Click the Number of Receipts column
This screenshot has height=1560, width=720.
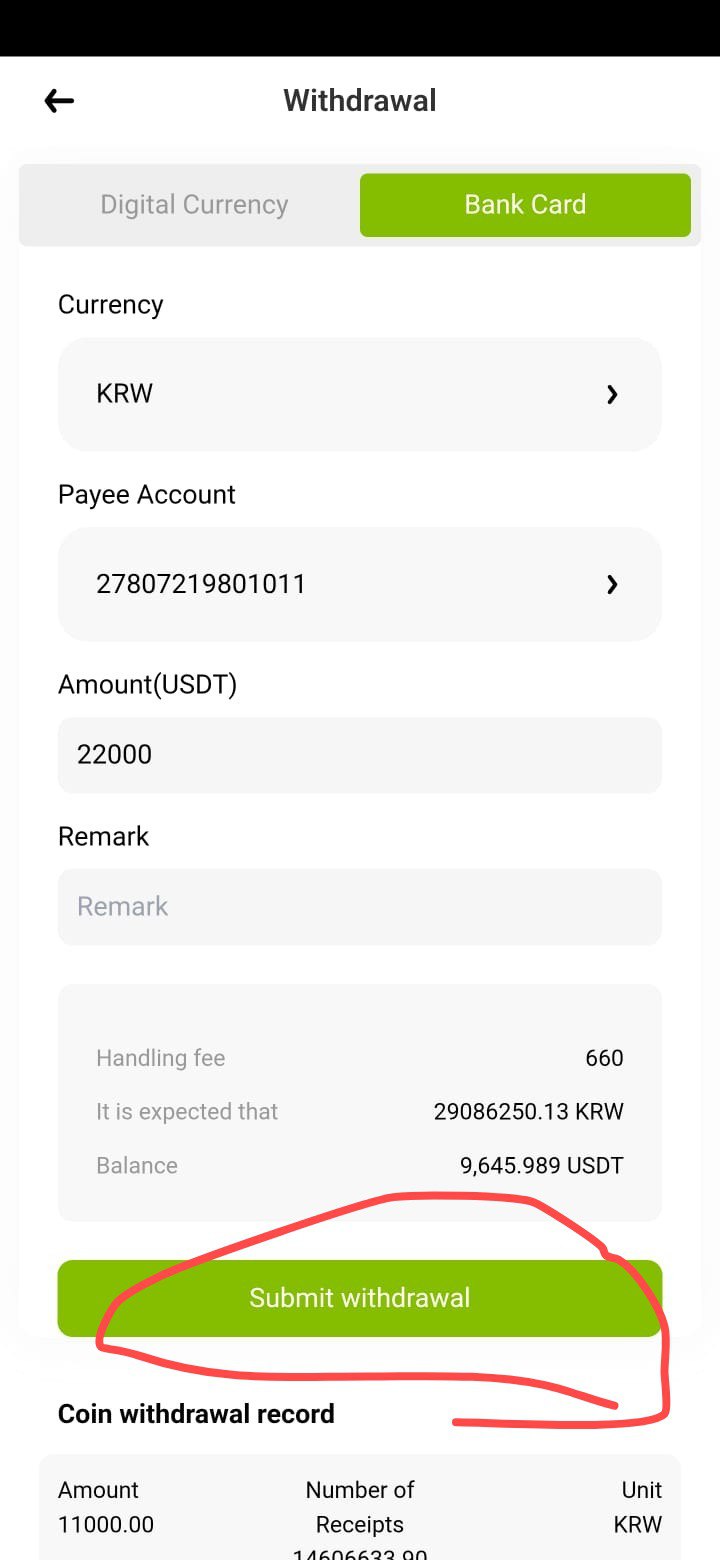coord(360,1507)
